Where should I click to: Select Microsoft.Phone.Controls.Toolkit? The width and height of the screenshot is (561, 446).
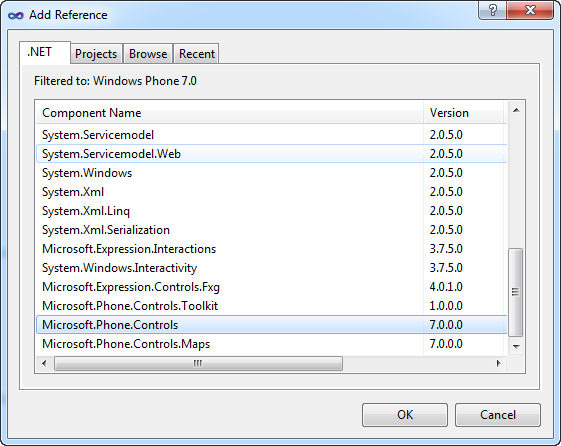272,306
